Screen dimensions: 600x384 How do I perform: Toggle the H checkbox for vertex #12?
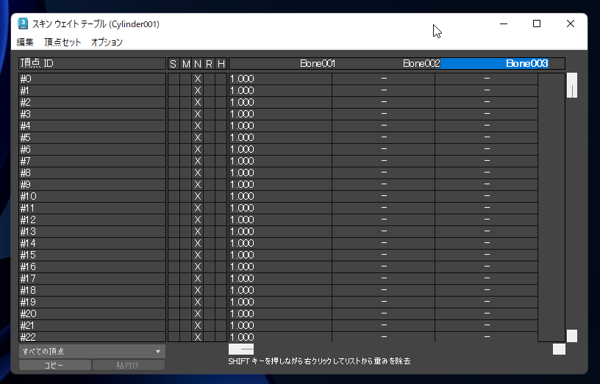pyautogui.click(x=221, y=220)
